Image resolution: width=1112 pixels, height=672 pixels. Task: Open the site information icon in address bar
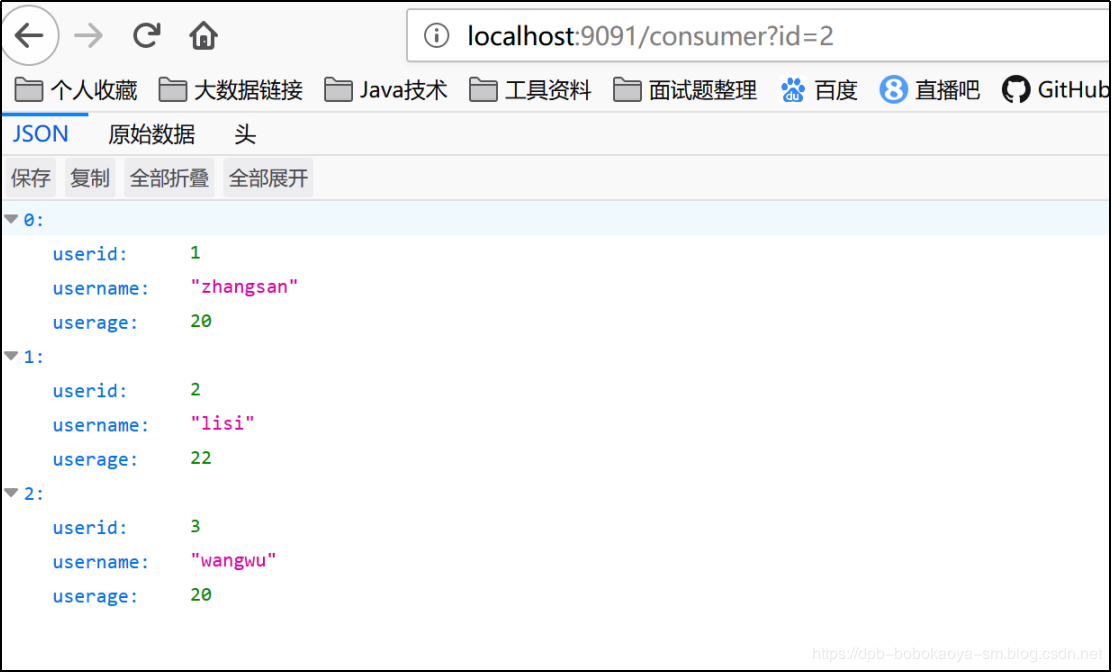(x=436, y=35)
